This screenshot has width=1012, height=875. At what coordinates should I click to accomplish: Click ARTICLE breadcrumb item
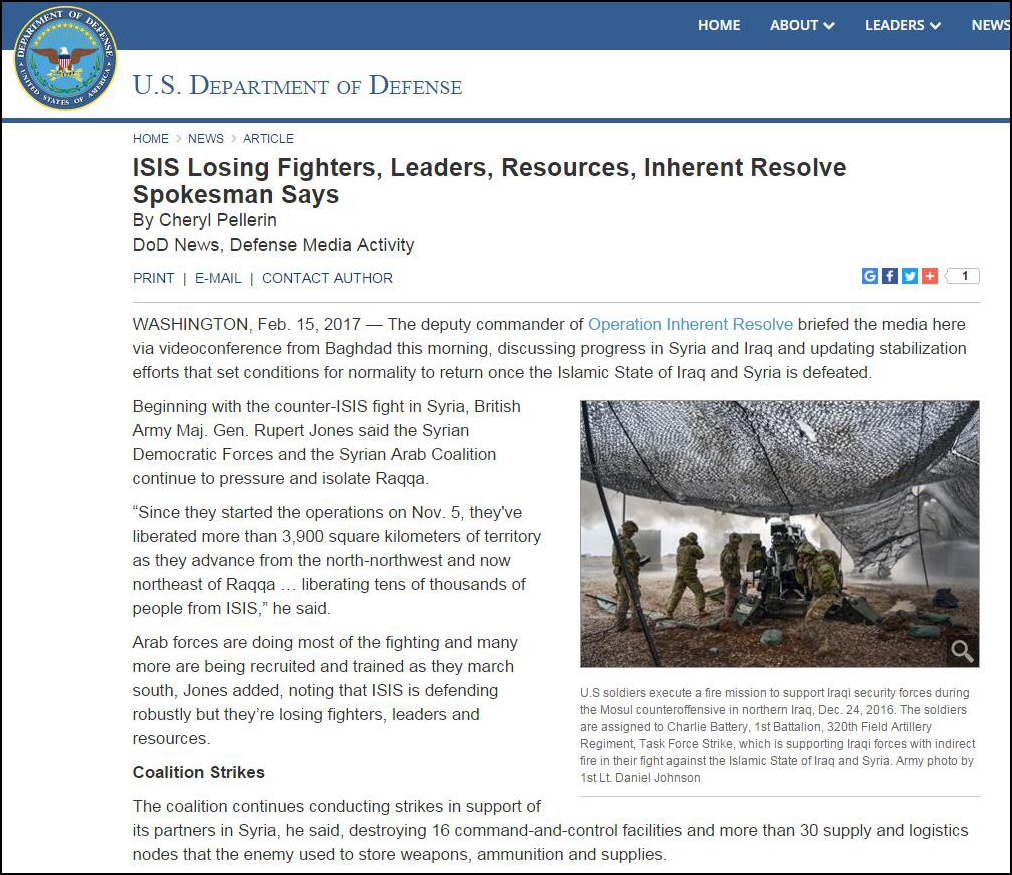coord(268,139)
